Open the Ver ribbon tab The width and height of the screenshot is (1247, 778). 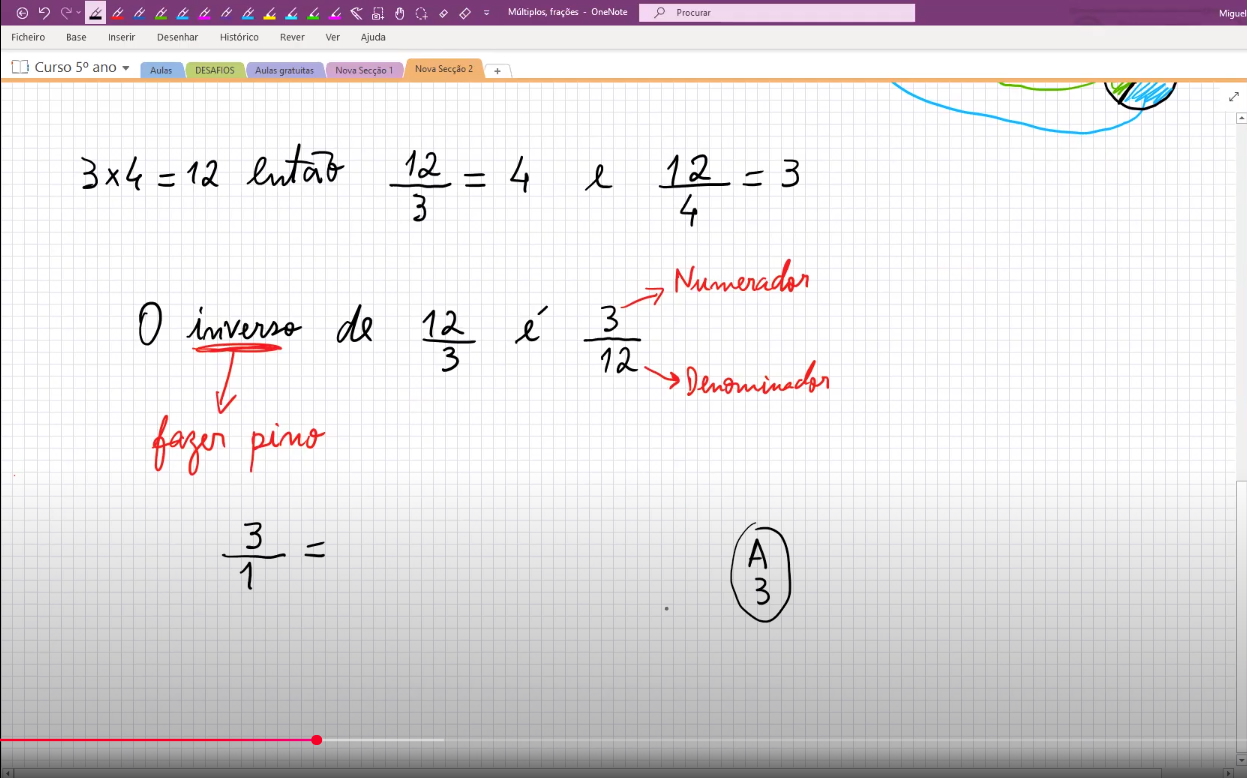(333, 37)
